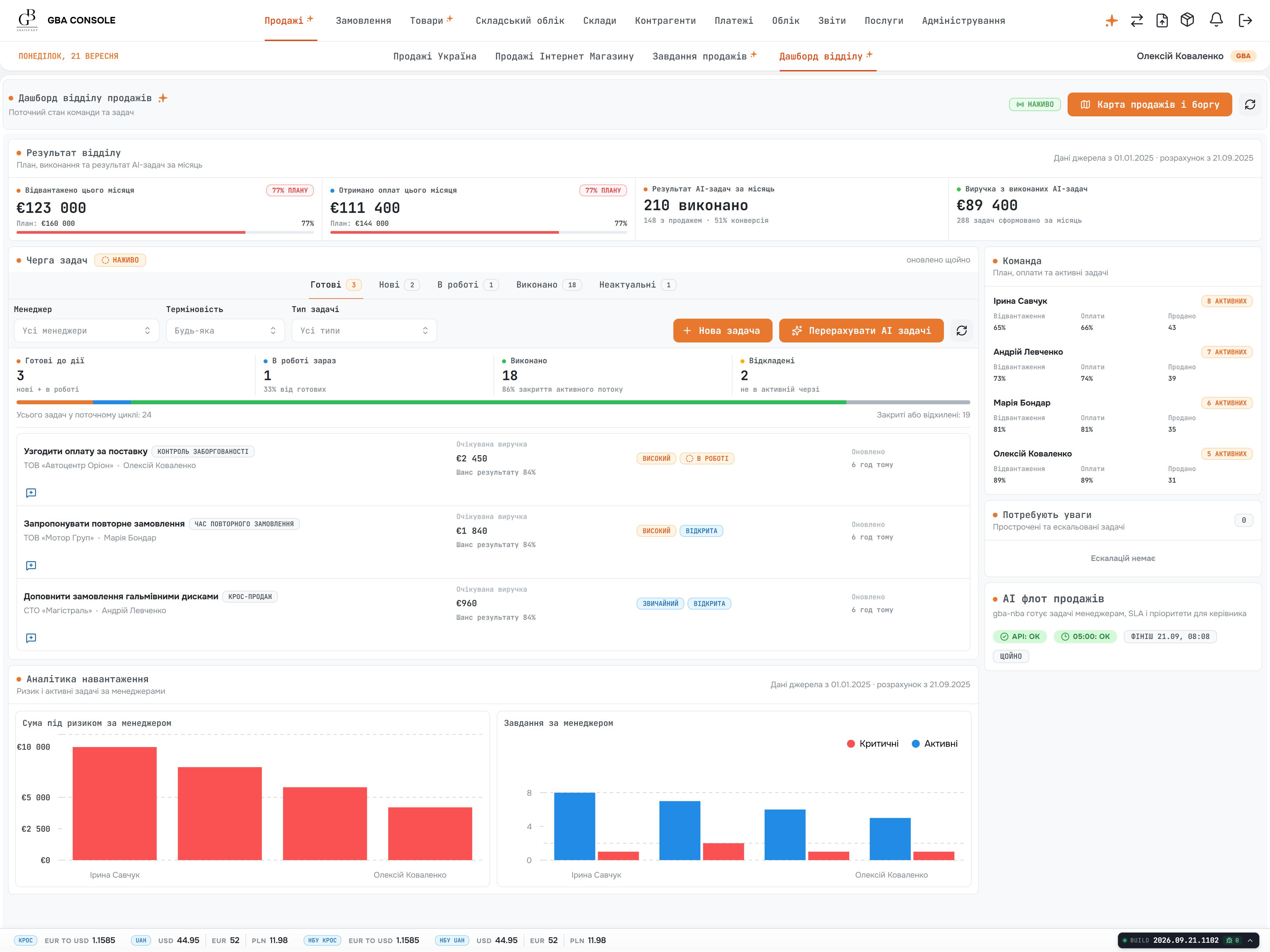
Task: Click the 'КРОС-ПРОДАЖ' task tag
Action: pos(250,597)
